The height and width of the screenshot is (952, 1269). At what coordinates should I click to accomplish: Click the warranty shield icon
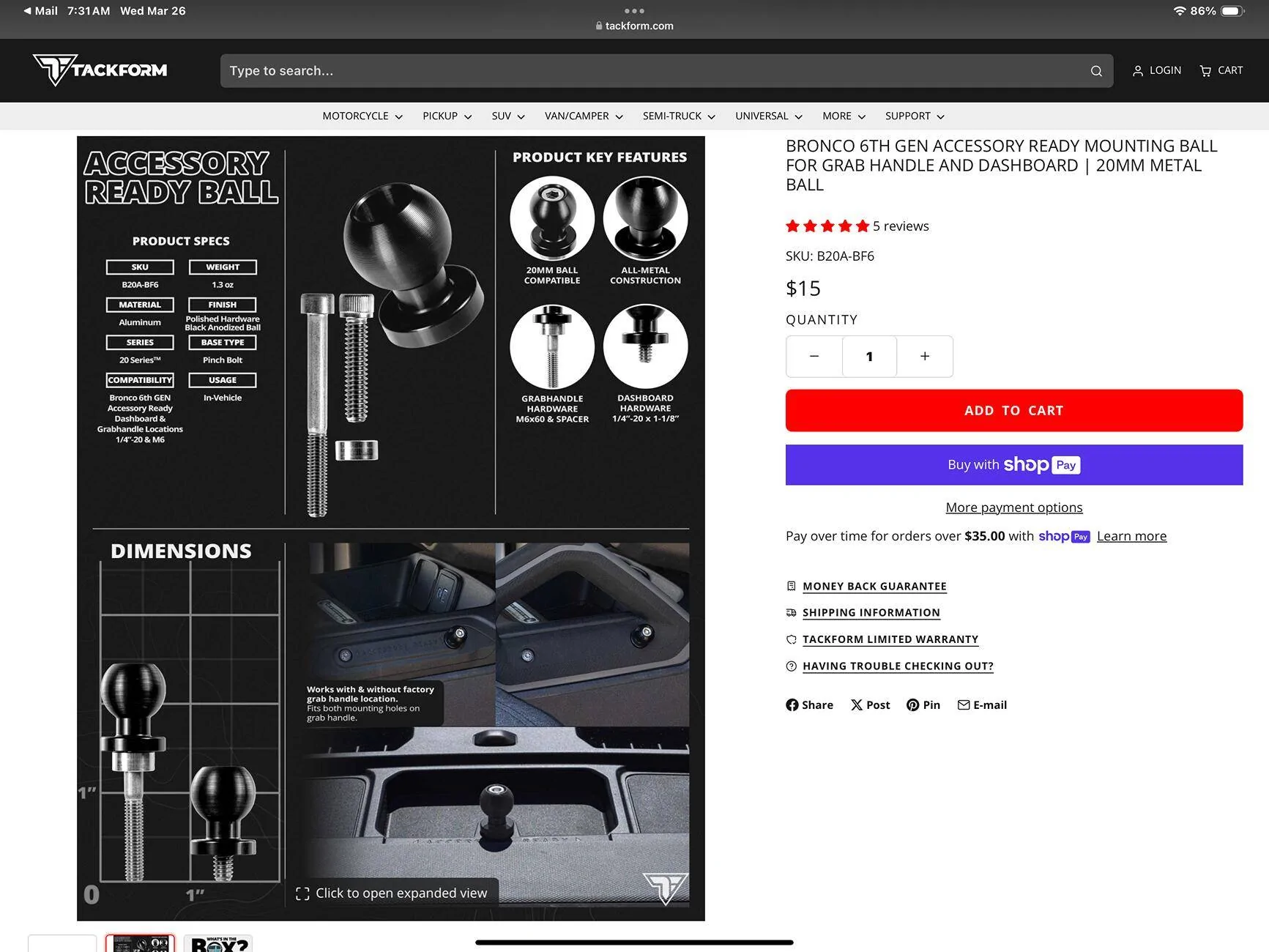pyautogui.click(x=791, y=639)
